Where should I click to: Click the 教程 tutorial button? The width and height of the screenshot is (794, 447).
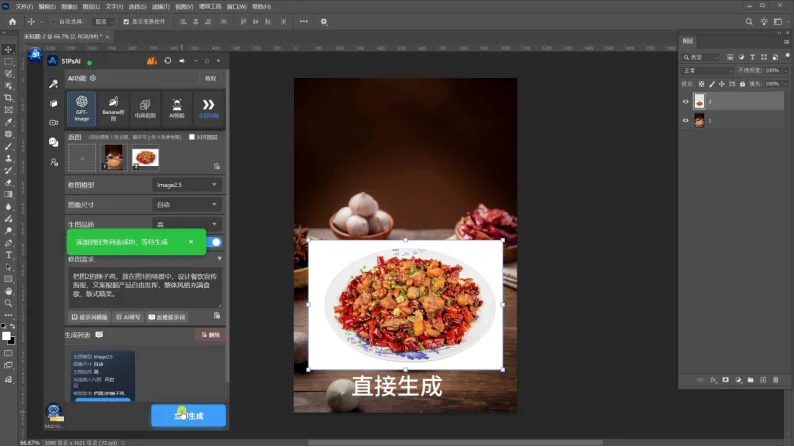tap(211, 78)
